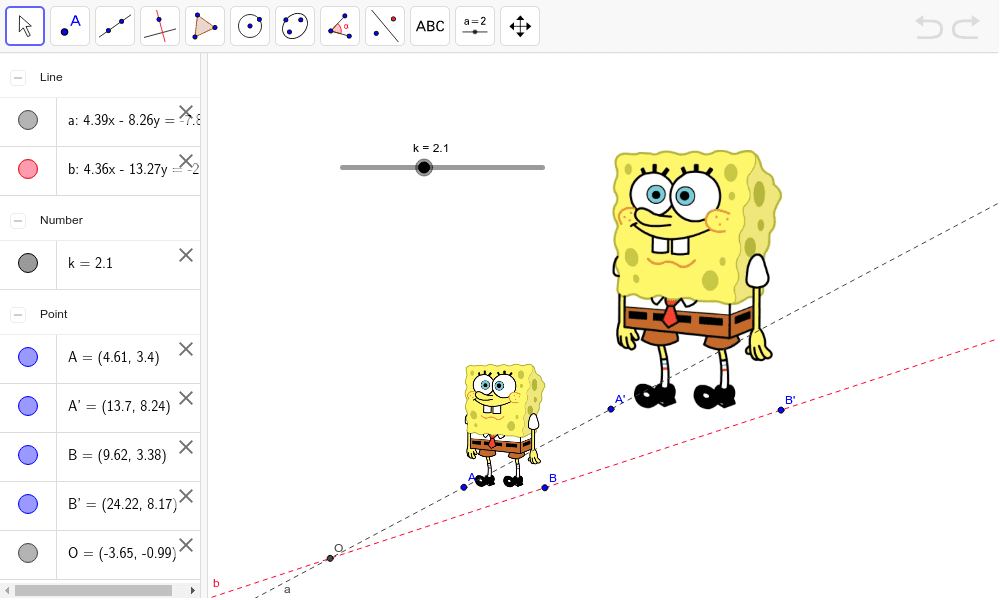Image resolution: width=1000 pixels, height=600 pixels.
Task: Toggle visibility of point A'
Action: click(x=28, y=406)
